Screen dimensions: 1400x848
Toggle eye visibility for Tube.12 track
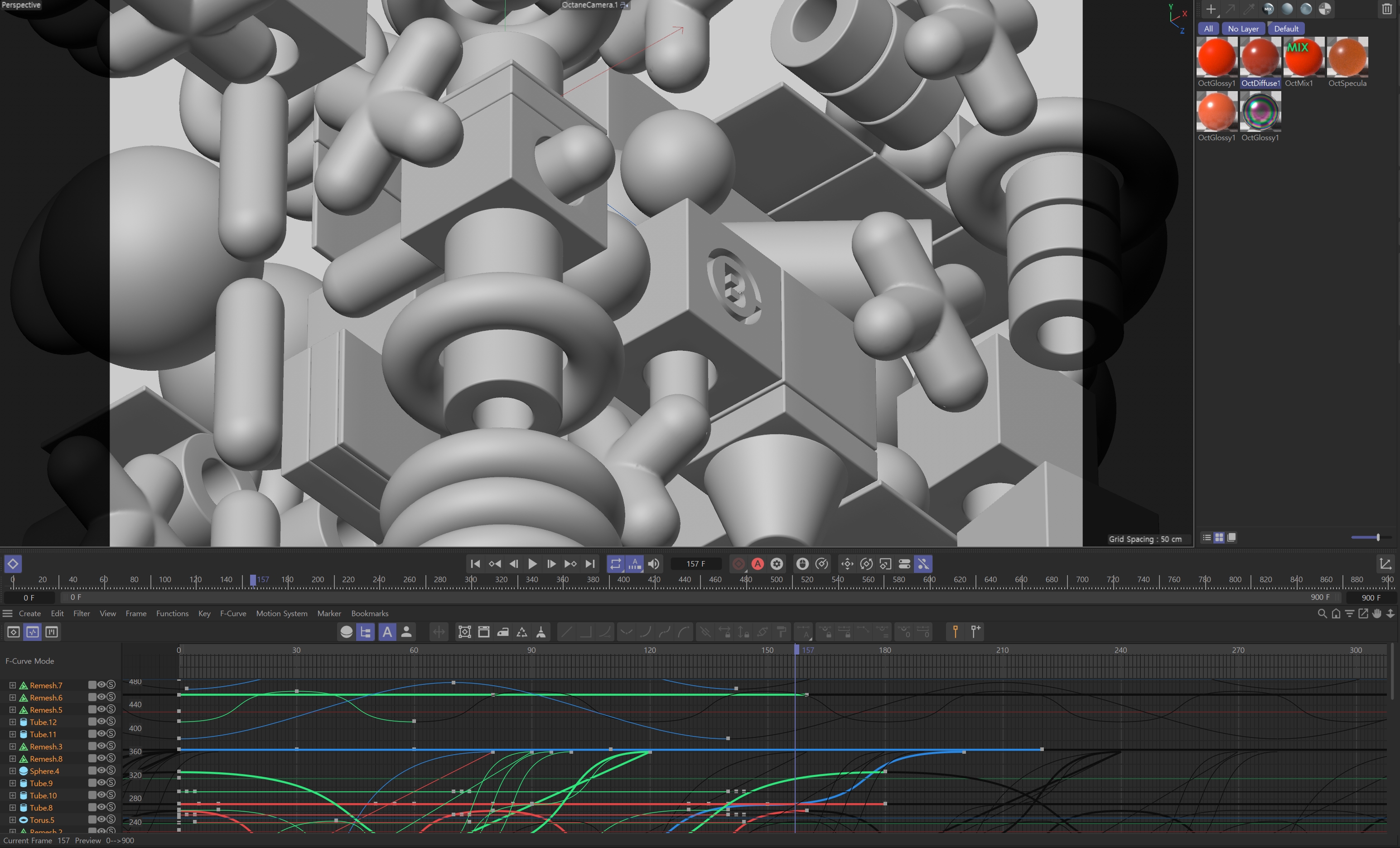pyautogui.click(x=101, y=722)
